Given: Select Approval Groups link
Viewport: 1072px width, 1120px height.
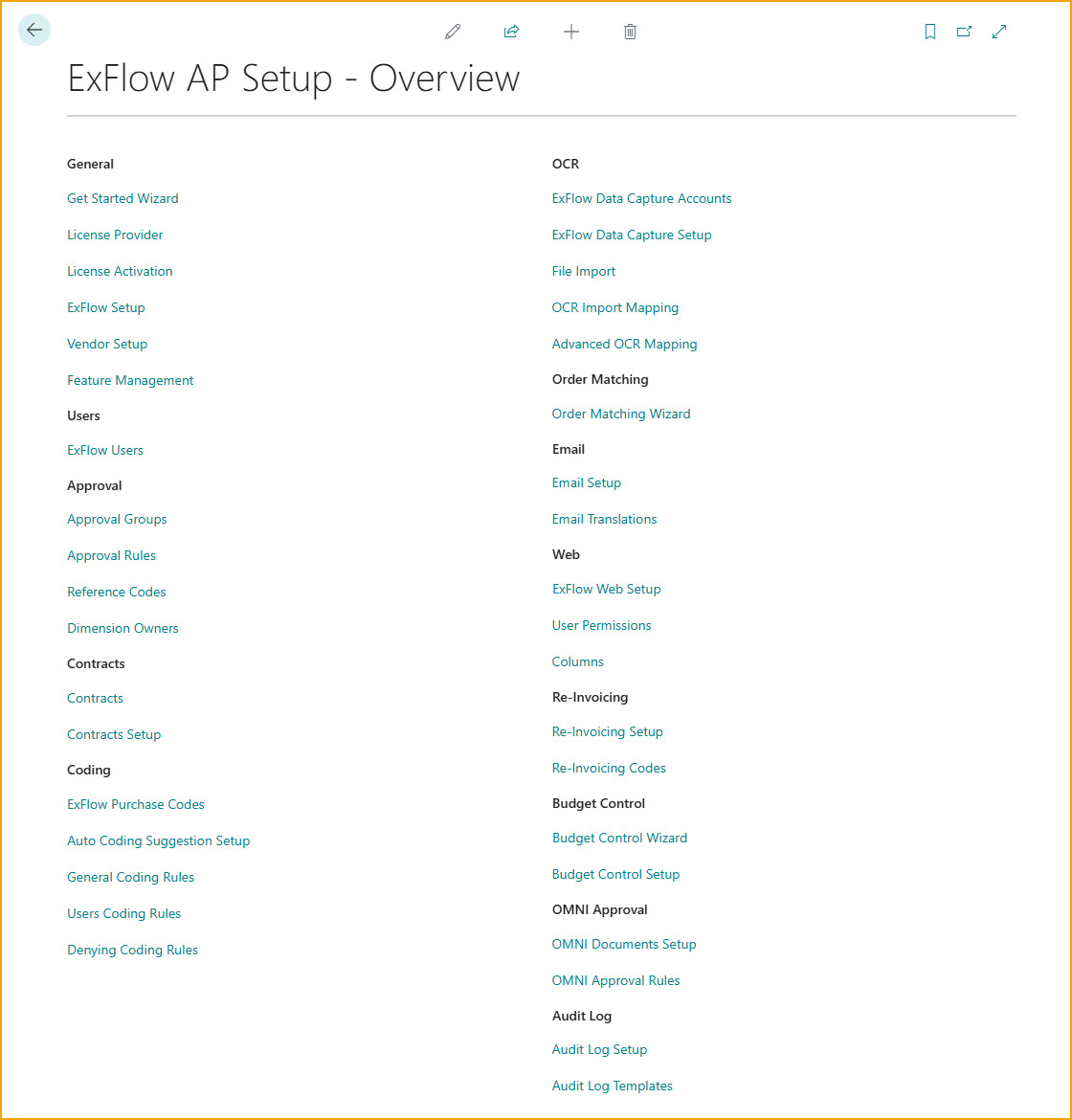Looking at the screenshot, I should coord(117,520).
